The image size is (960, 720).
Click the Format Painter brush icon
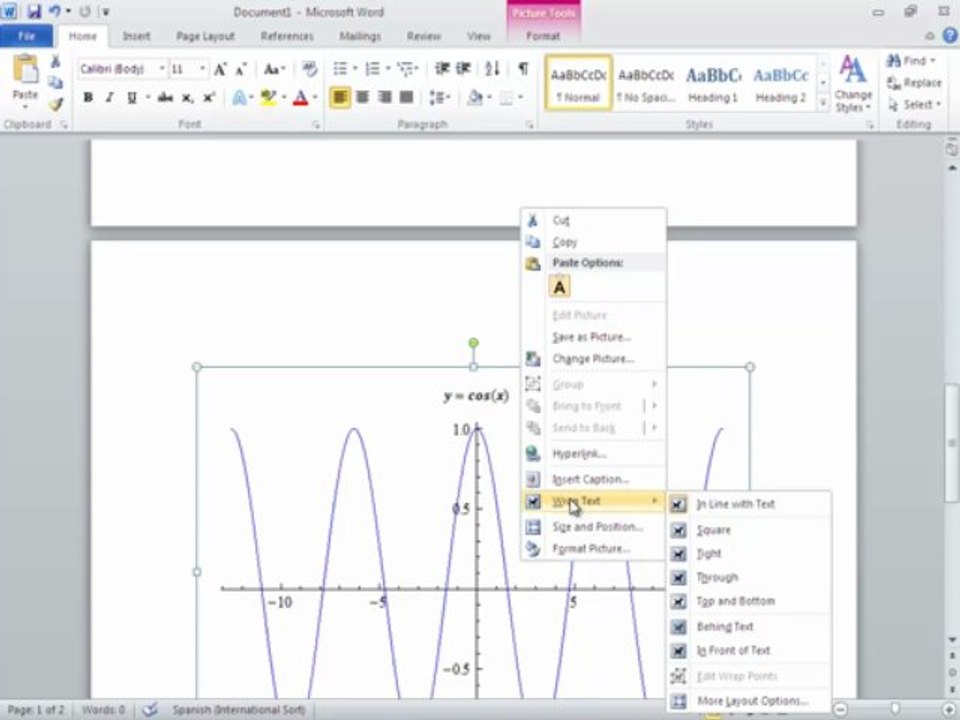point(56,105)
